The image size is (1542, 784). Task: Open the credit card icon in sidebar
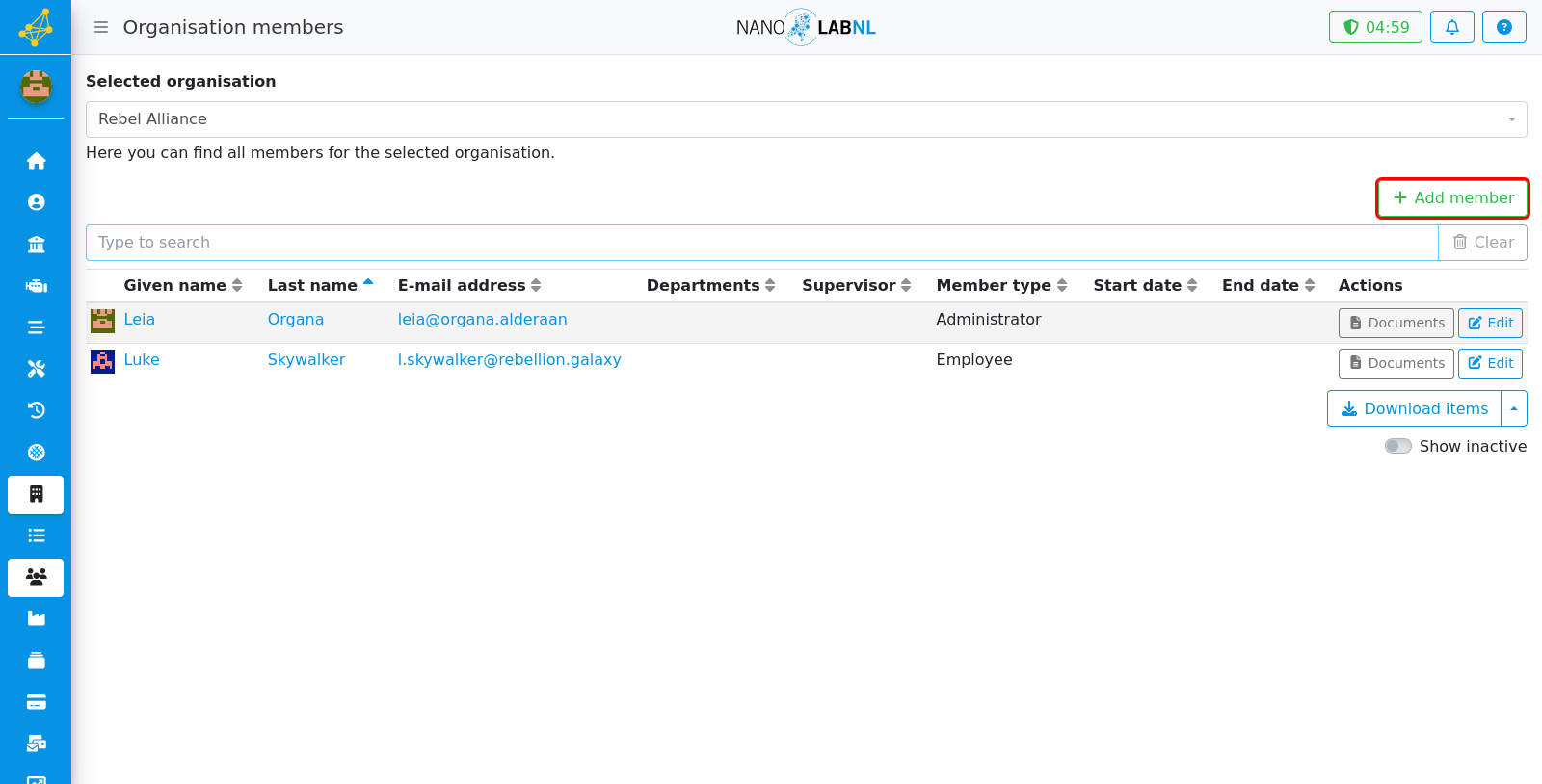pyautogui.click(x=36, y=702)
